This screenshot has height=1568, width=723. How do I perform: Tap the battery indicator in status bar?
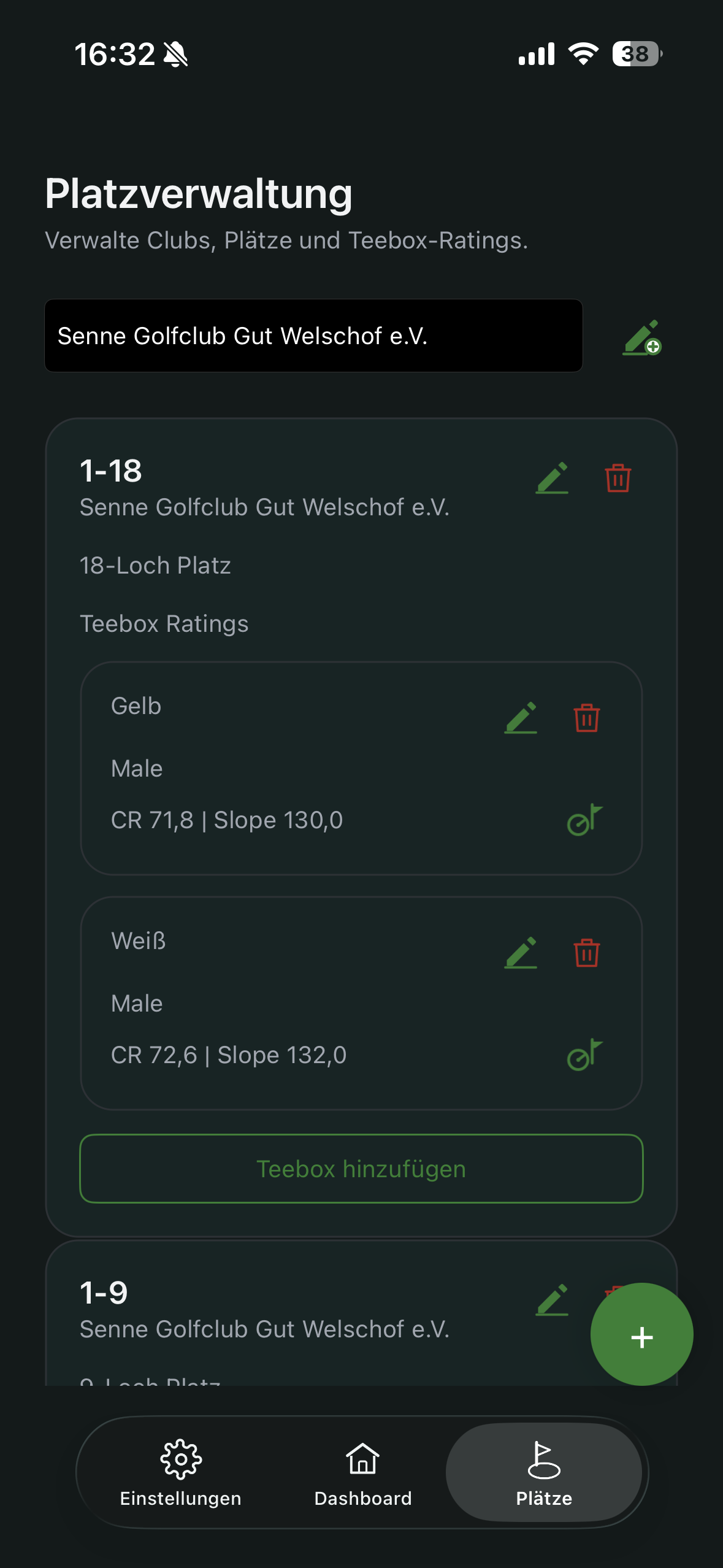tap(637, 54)
